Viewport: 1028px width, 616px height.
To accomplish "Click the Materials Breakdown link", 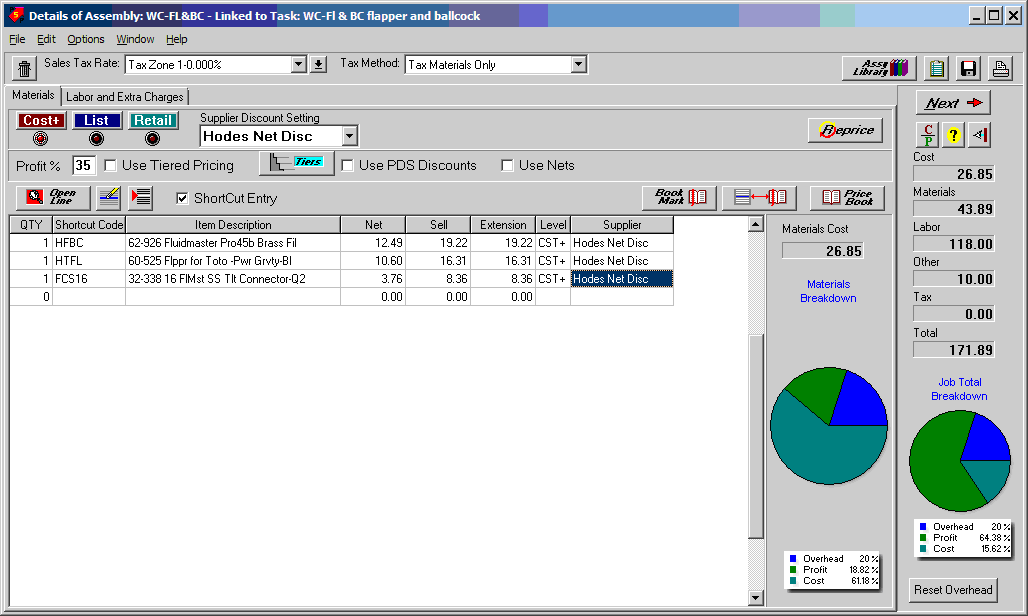I will coord(828,291).
